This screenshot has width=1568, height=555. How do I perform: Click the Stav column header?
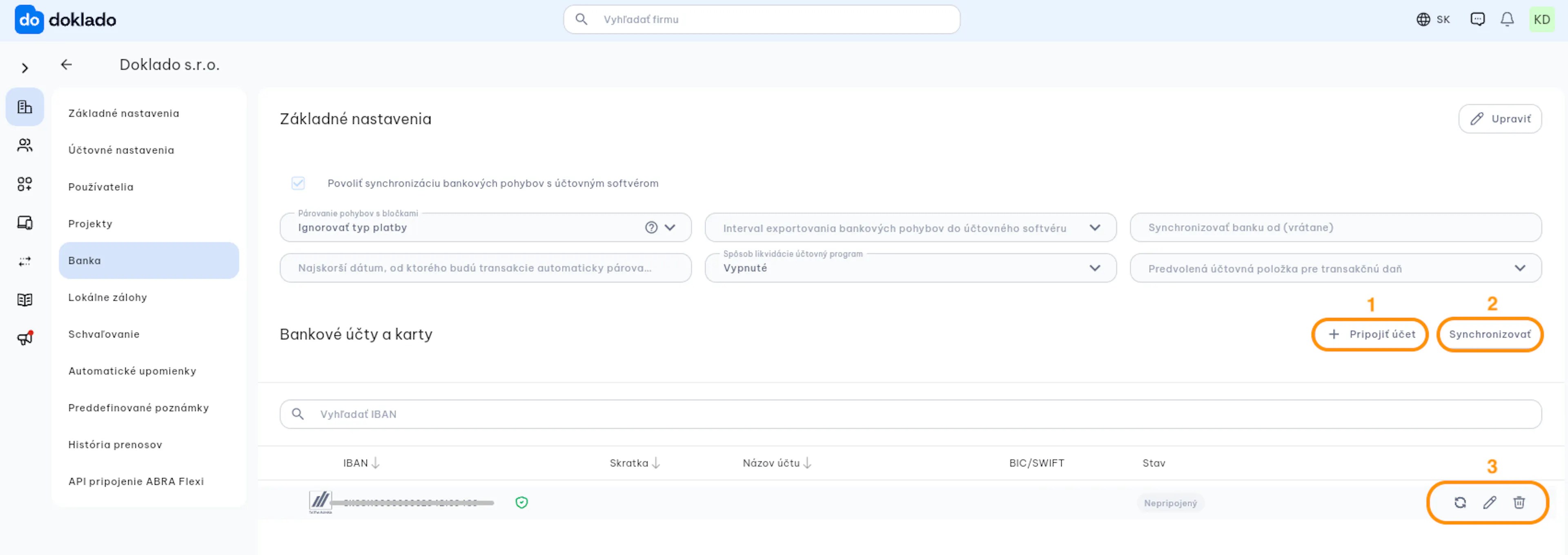tap(1154, 463)
